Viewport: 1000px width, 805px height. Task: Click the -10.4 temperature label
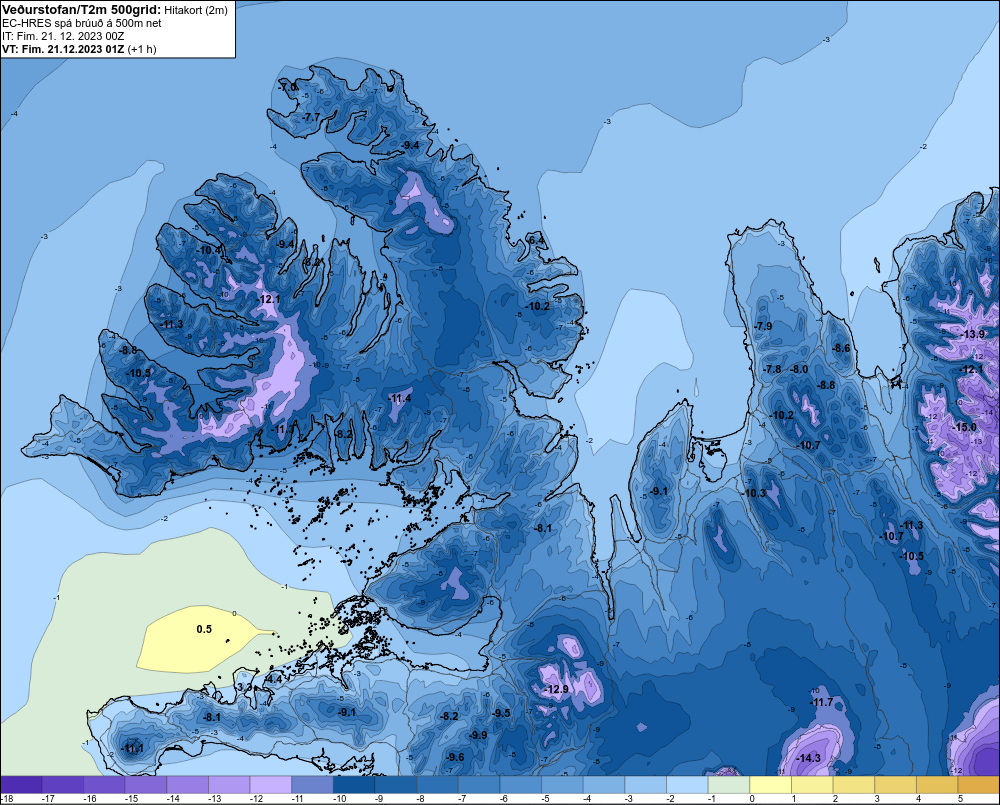pyautogui.click(x=209, y=250)
